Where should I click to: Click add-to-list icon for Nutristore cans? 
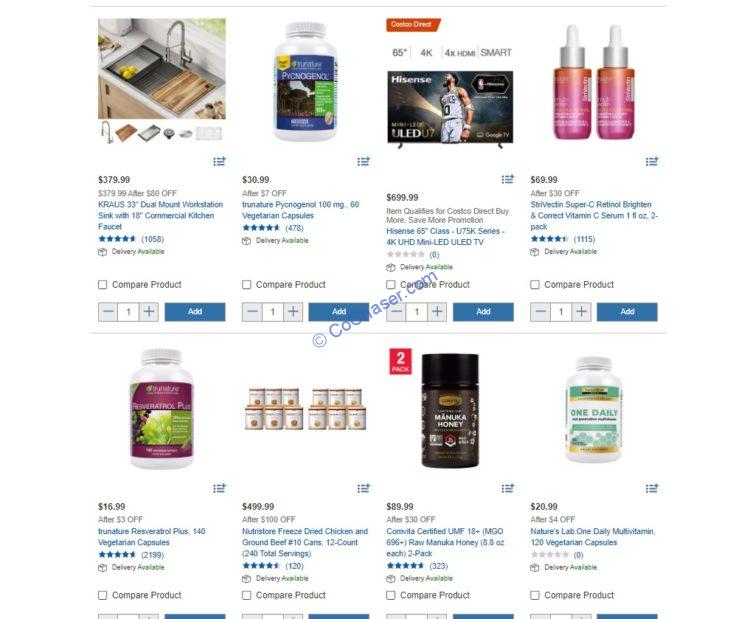[364, 488]
